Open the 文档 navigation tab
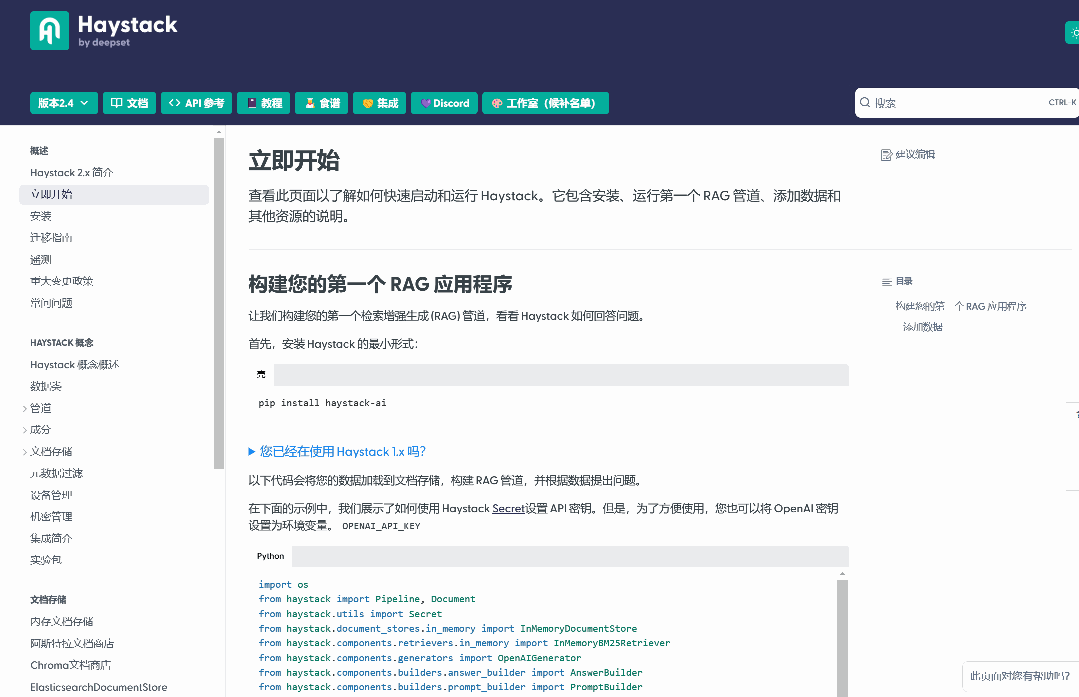The image size is (1079, 697). (129, 103)
